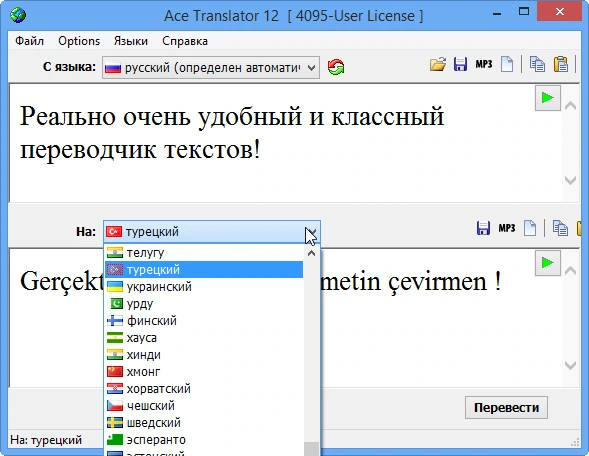589x456 pixels.
Task: Swap languages with the red-green arrows icon
Action: tap(335, 68)
